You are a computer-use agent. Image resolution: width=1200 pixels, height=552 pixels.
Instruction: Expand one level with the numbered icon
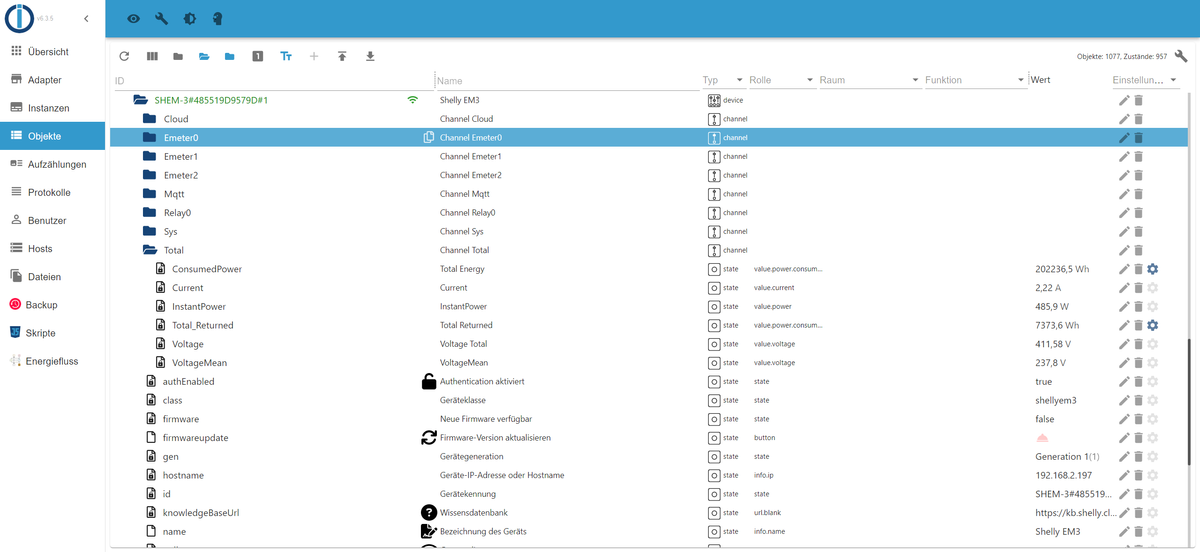coord(257,57)
